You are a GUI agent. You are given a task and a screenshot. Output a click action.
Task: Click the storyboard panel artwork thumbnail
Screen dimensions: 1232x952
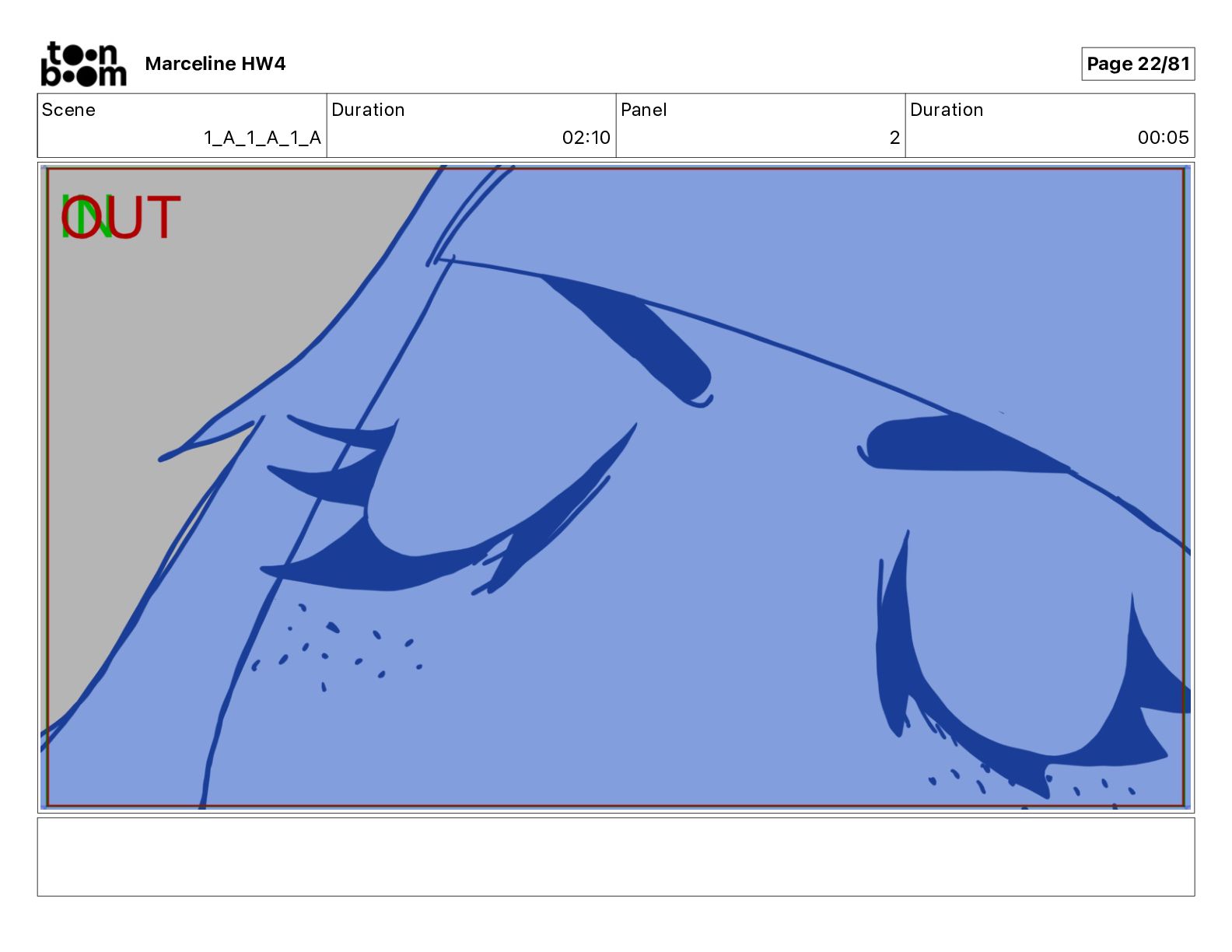tap(616, 488)
